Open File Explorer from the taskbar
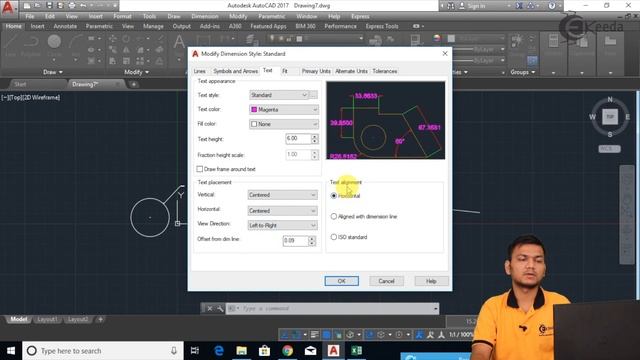The width and height of the screenshot is (640, 360). (x=242, y=351)
